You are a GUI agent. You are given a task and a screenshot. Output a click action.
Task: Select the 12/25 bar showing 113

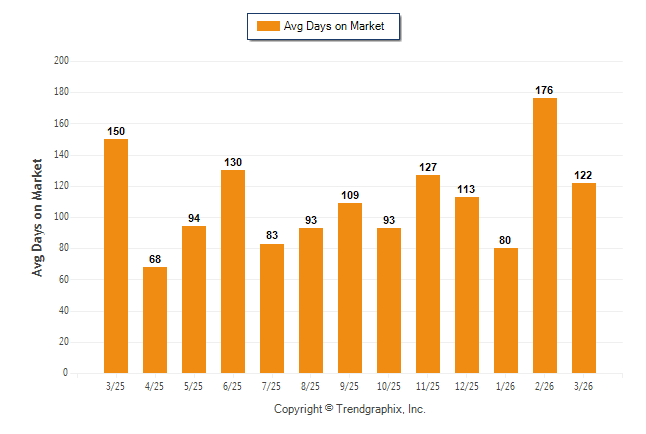click(467, 285)
